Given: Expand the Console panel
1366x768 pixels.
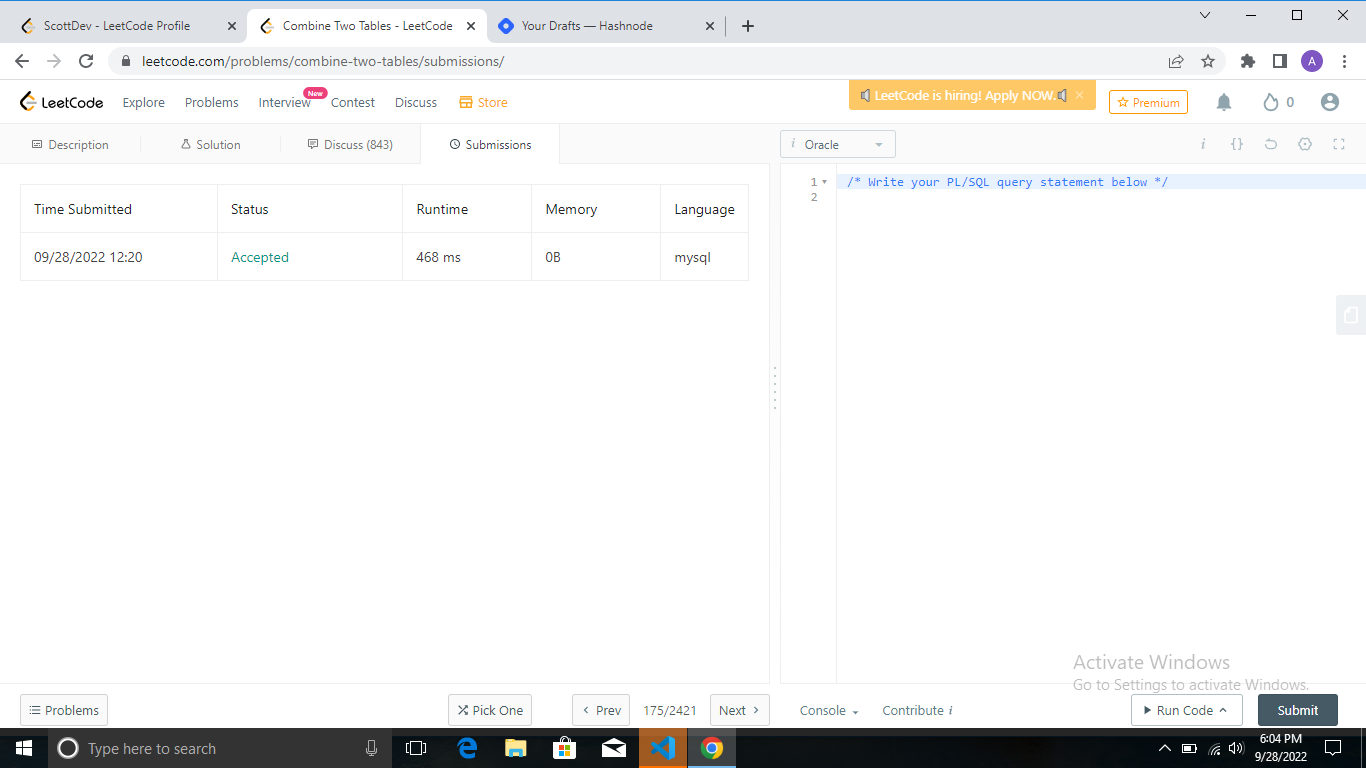Looking at the screenshot, I should point(829,710).
